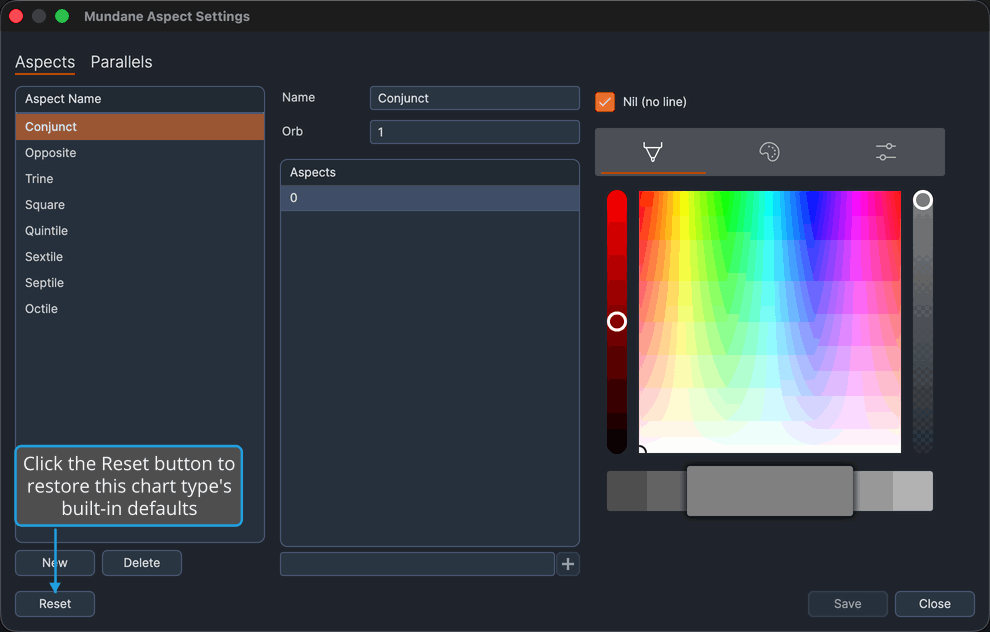Select the color spectrum picker tab icon
The image size is (990, 632).
[652, 152]
